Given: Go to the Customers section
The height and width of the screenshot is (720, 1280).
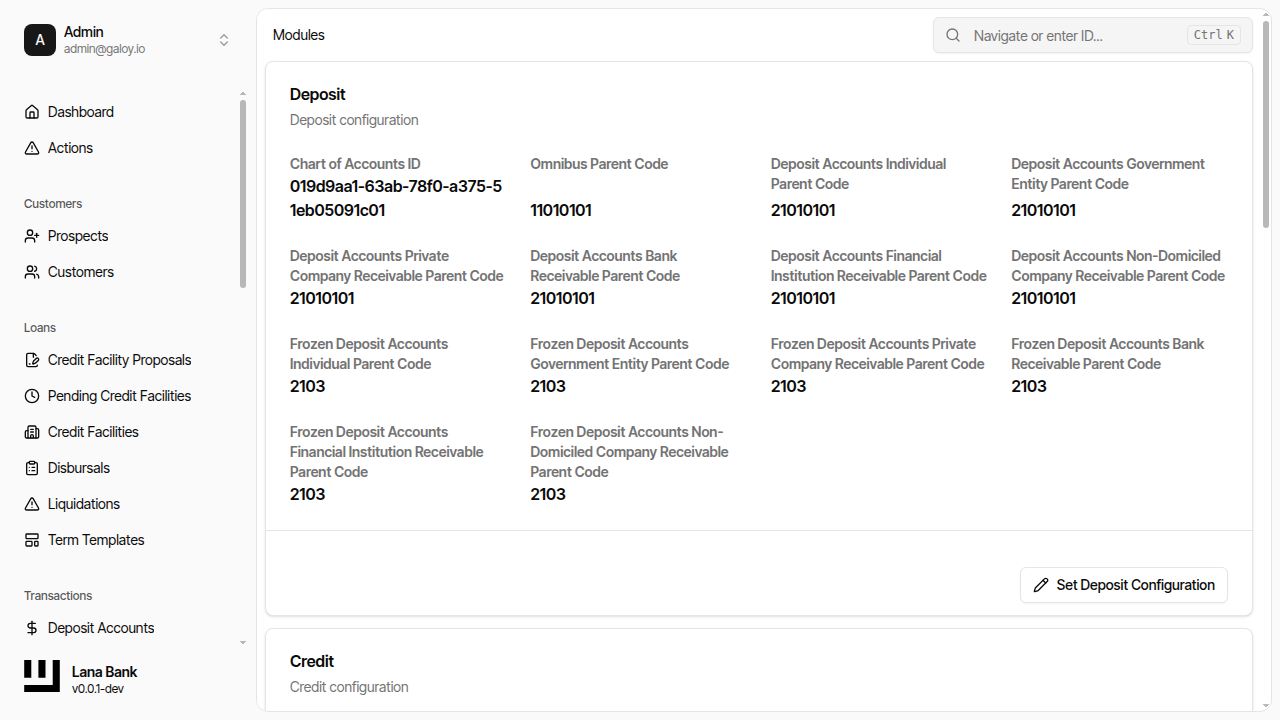Looking at the screenshot, I should (x=80, y=271).
